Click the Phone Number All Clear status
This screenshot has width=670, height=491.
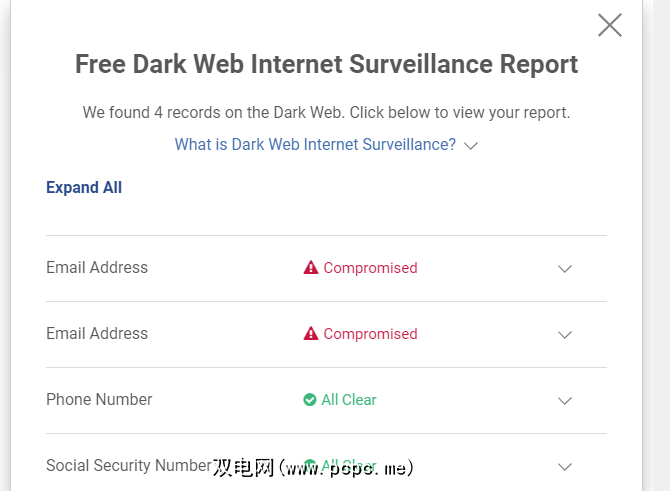(x=349, y=400)
